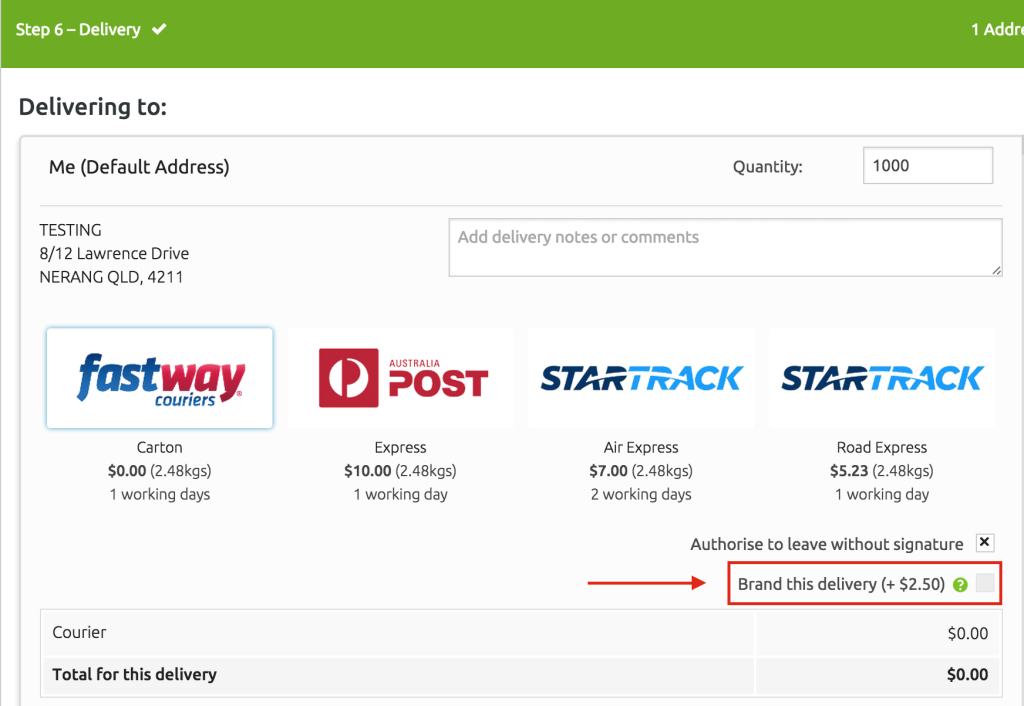Select the StarTrack Road Express logo
This screenshot has width=1024, height=706.
[882, 378]
